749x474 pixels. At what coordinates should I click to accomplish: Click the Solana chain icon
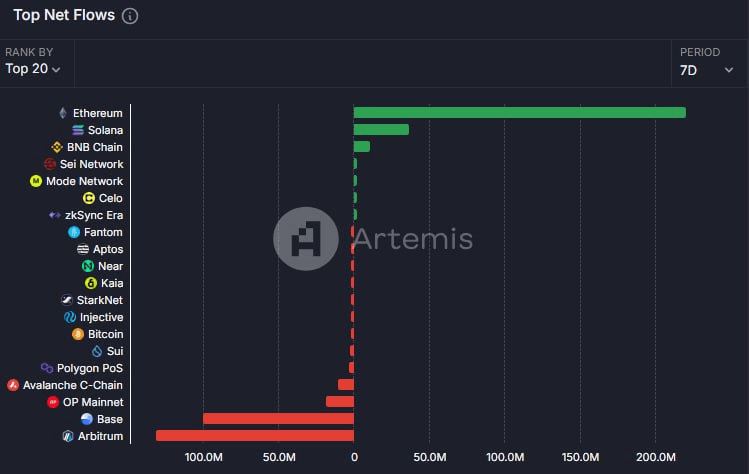pos(78,130)
